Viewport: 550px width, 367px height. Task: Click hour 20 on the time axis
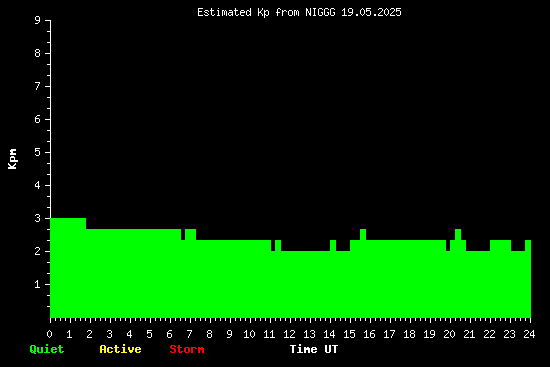[x=449, y=334]
